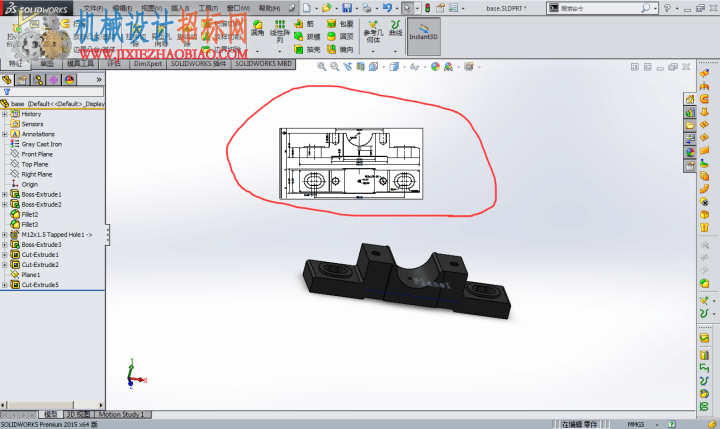
Task: Show more FeatureManager tabs with the chevron arrows
Action: [99, 80]
